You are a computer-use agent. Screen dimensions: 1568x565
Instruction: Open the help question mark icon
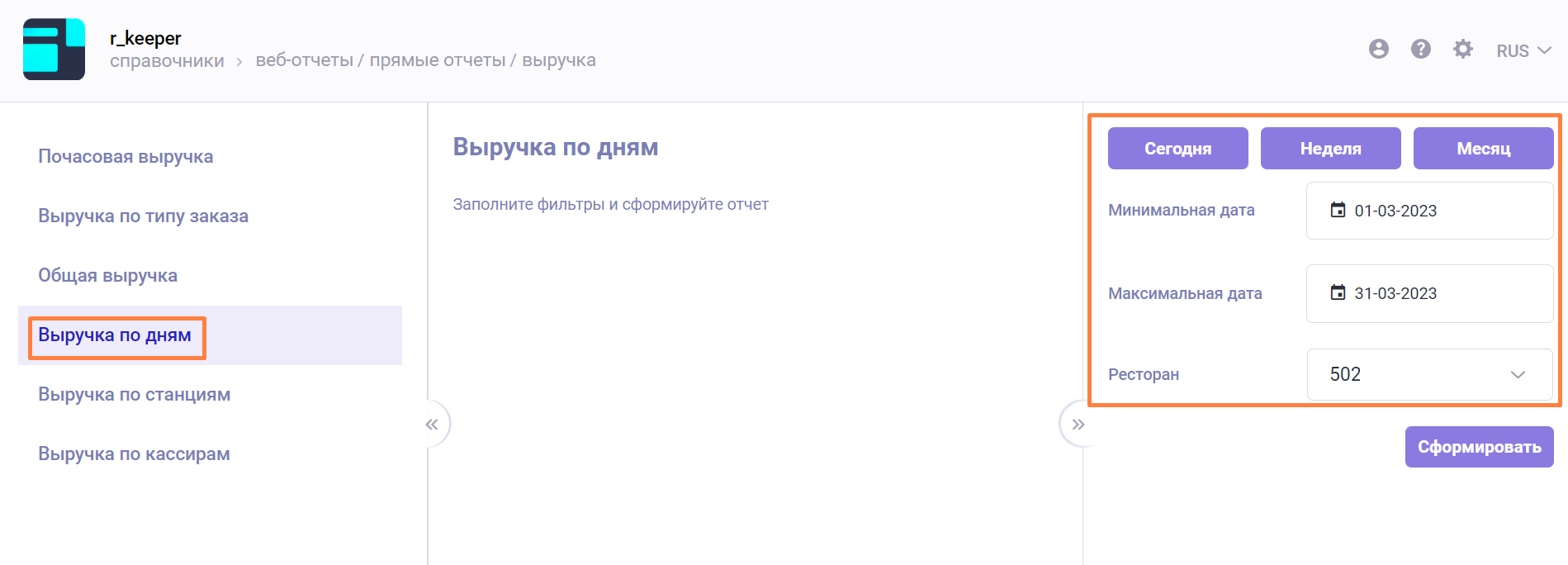pos(1420,50)
